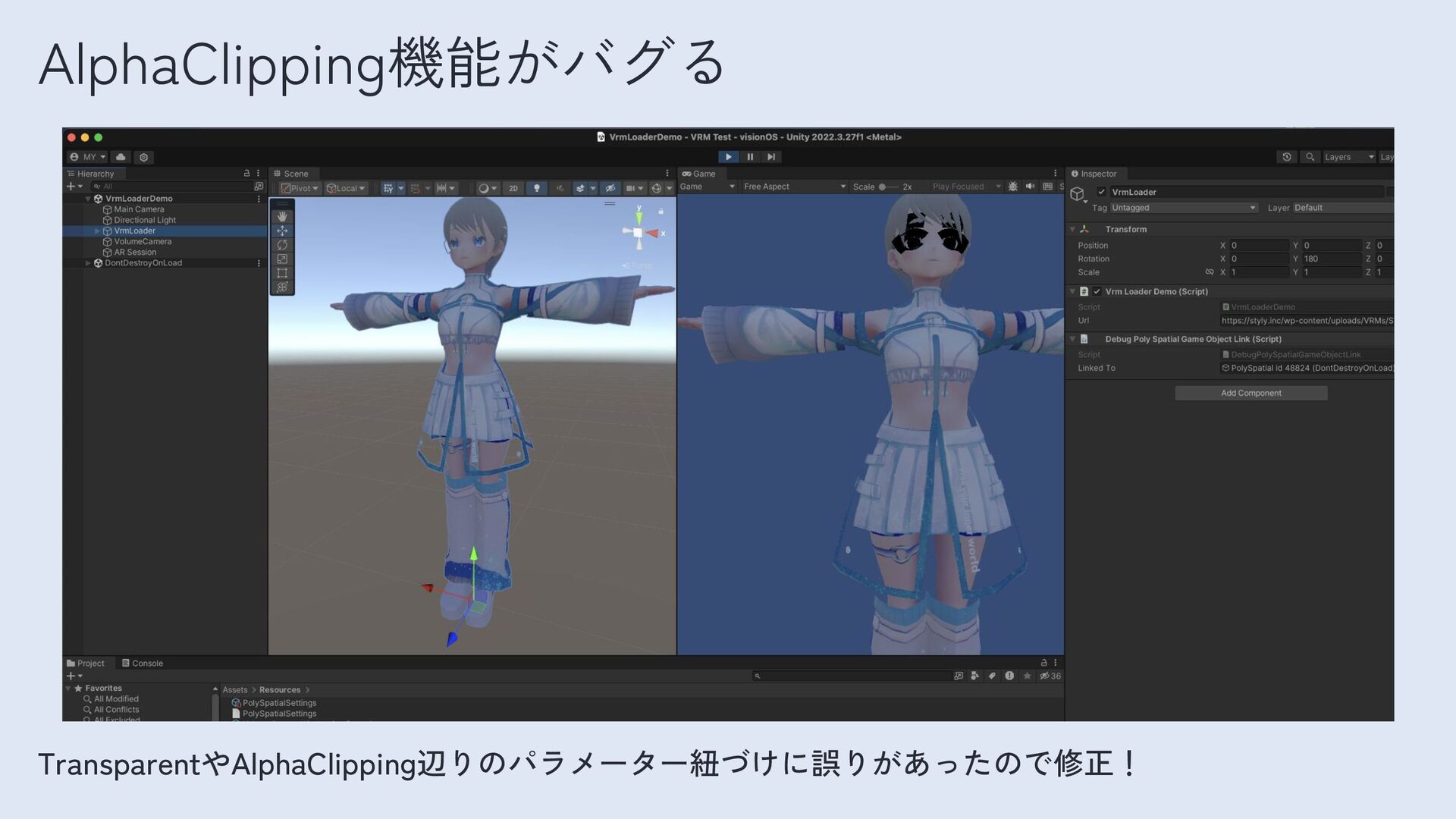Open the Tag Untagged dropdown
1456x819 pixels.
click(1184, 208)
